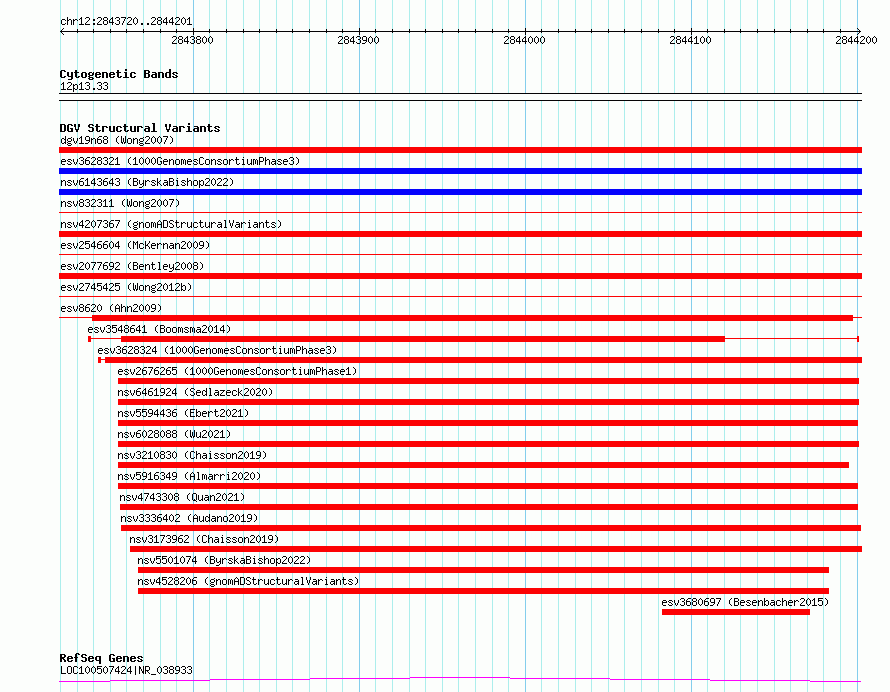This screenshot has height=692, width=890.
Task: Click nsv4743308 (Quan2021) label
Action: 182,497
